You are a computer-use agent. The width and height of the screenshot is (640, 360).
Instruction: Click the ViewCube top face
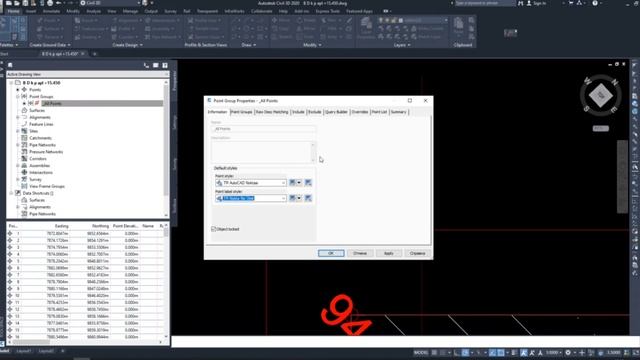(600, 96)
